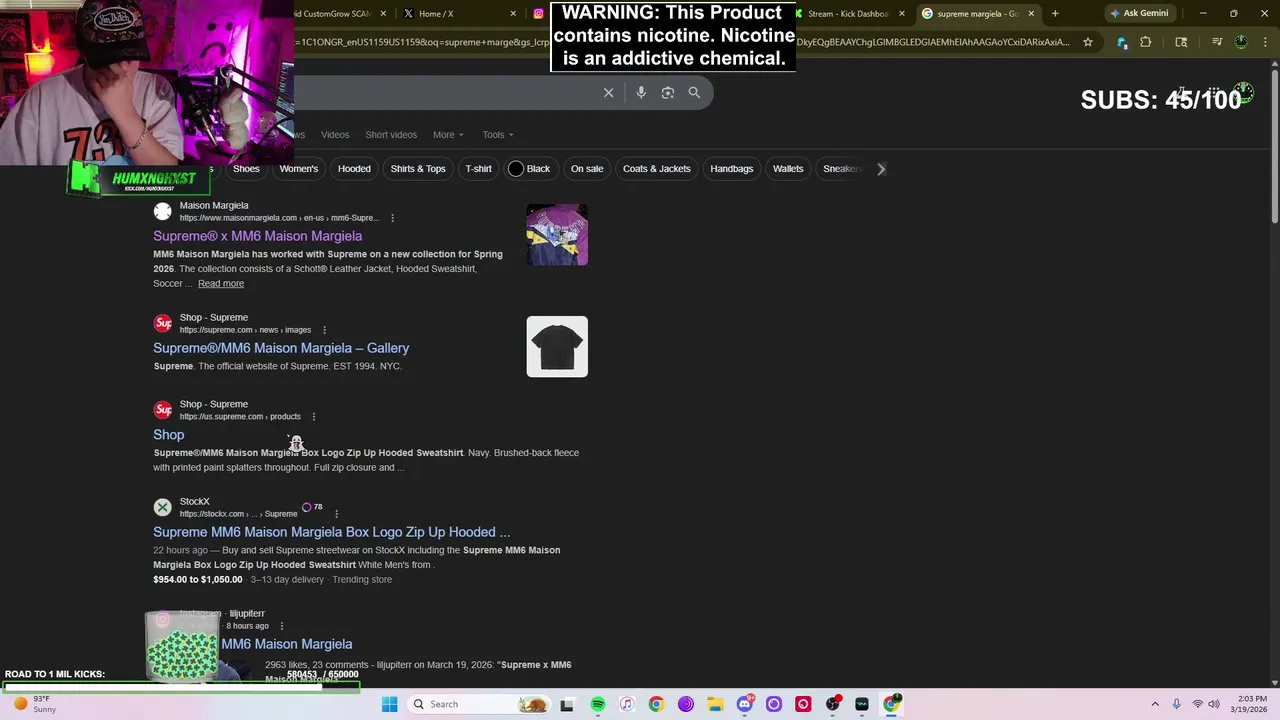Open the system tray microphone indicator
This screenshot has width=1280, height=720.
(x=1176, y=704)
